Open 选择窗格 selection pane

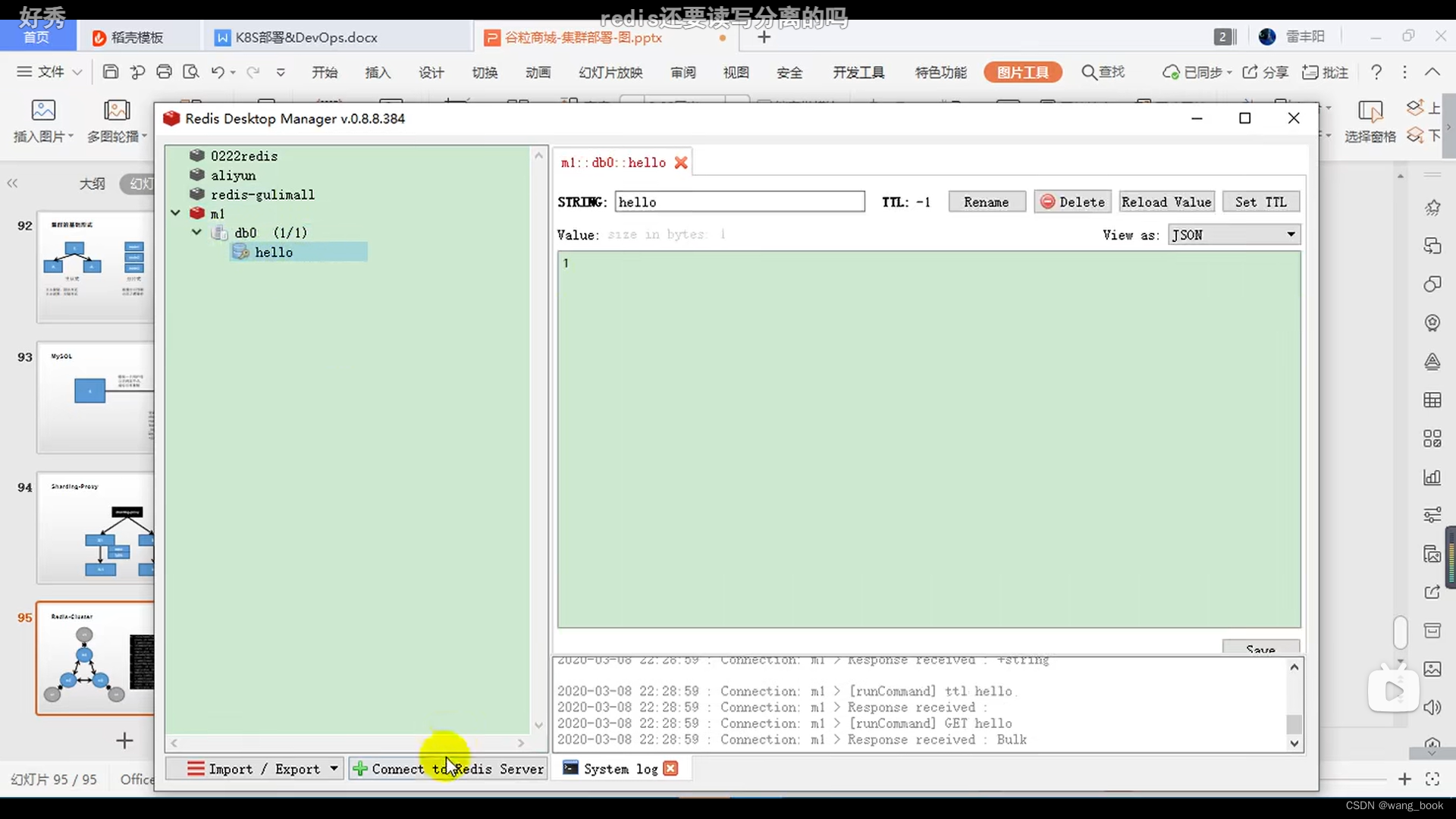coord(1370,121)
